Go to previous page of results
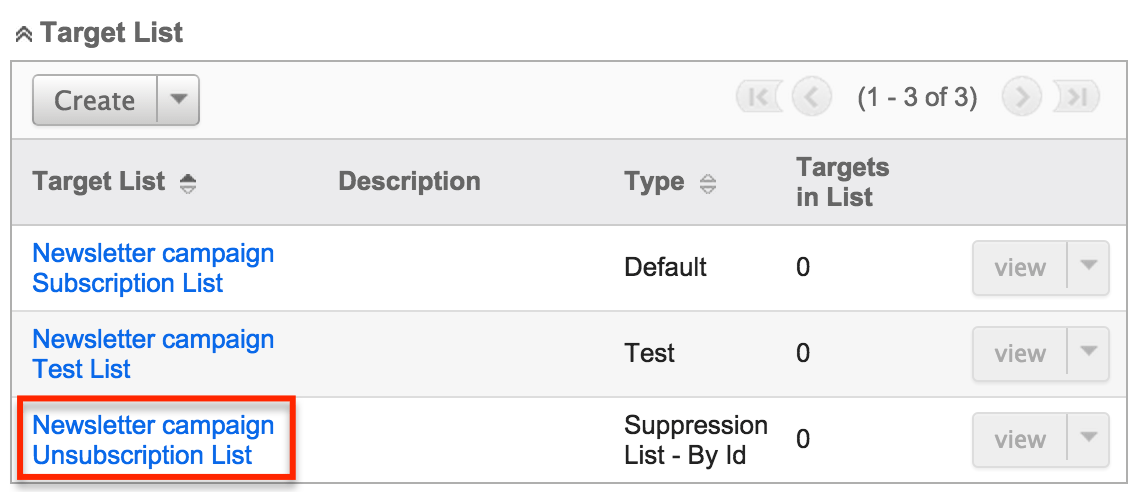The width and height of the screenshot is (1138, 492). point(811,98)
